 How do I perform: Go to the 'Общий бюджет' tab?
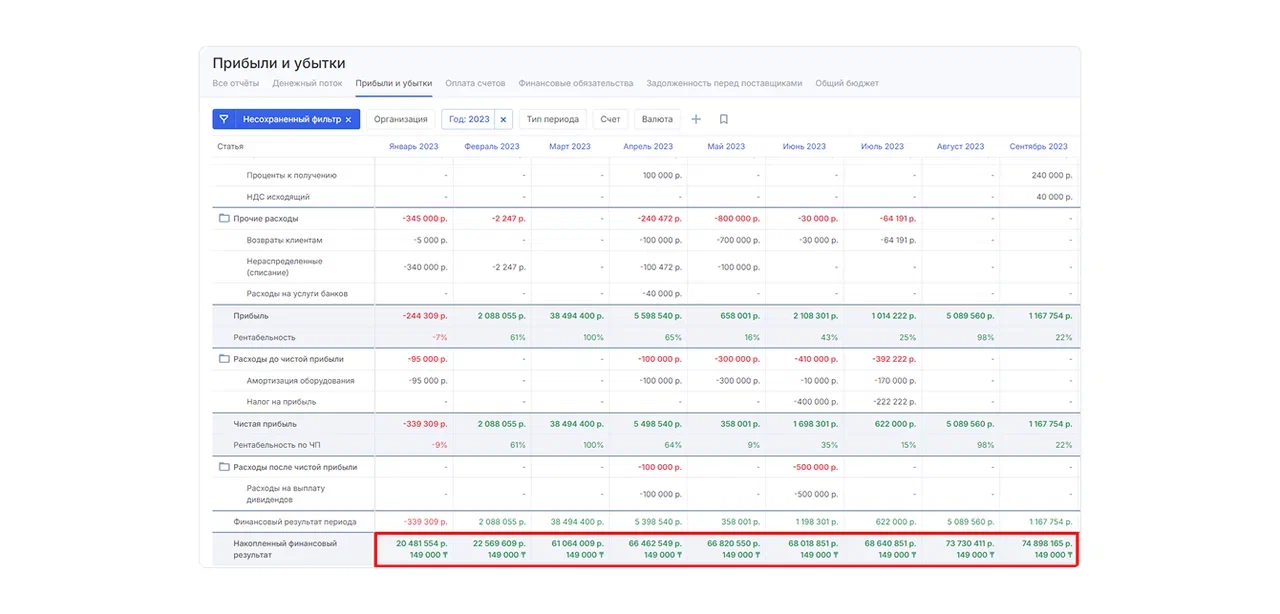click(x=846, y=83)
